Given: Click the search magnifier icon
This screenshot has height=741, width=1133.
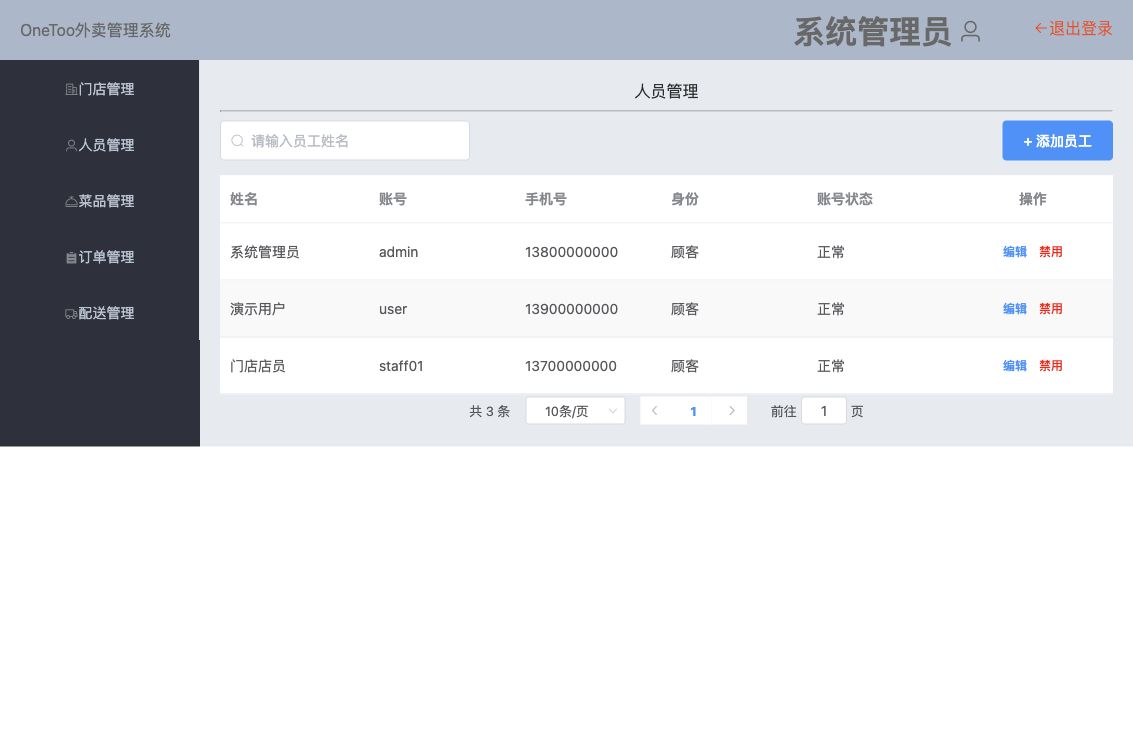Looking at the screenshot, I should pyautogui.click(x=237, y=141).
